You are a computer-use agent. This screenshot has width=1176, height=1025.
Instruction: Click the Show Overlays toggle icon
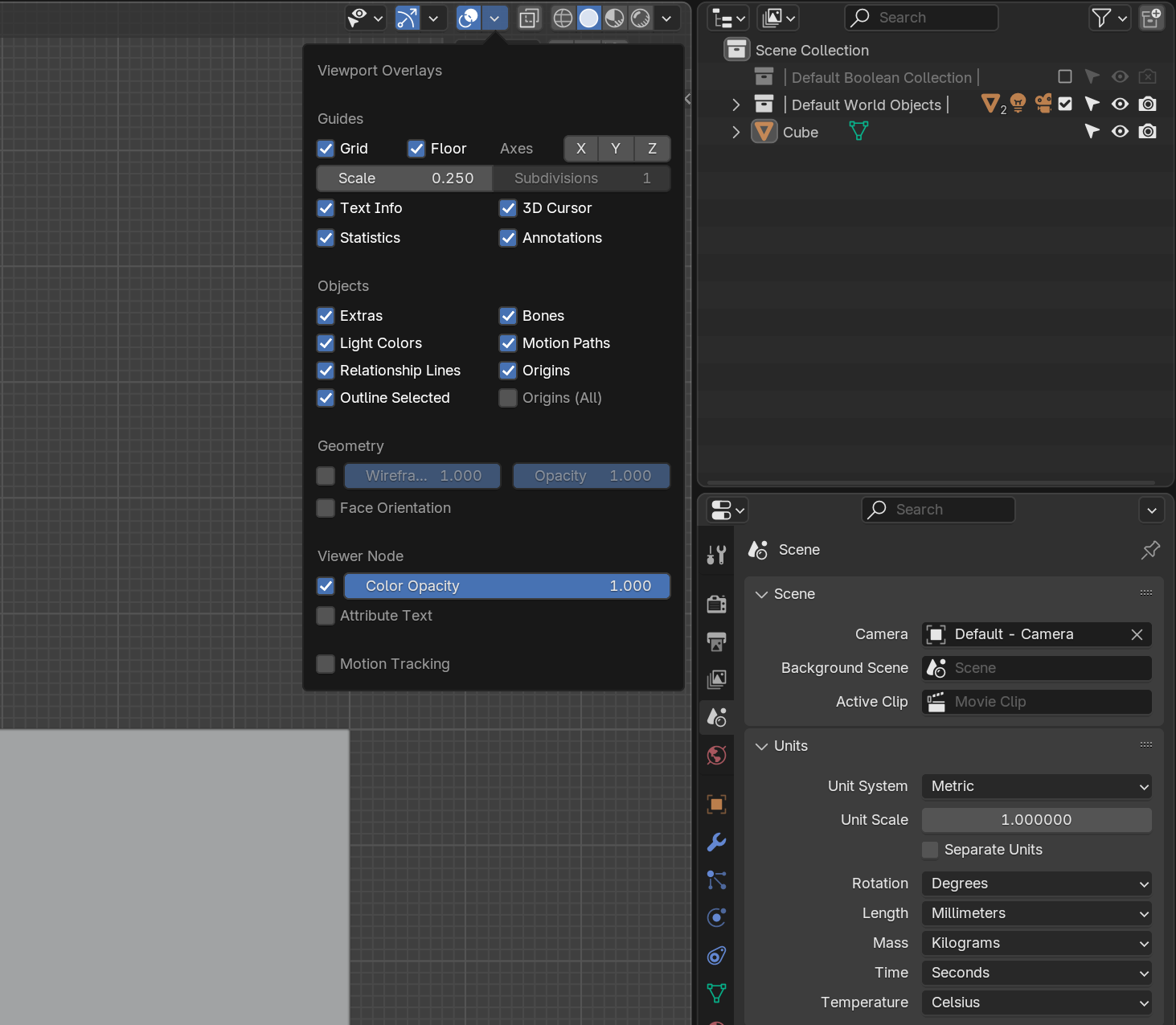[x=469, y=18]
